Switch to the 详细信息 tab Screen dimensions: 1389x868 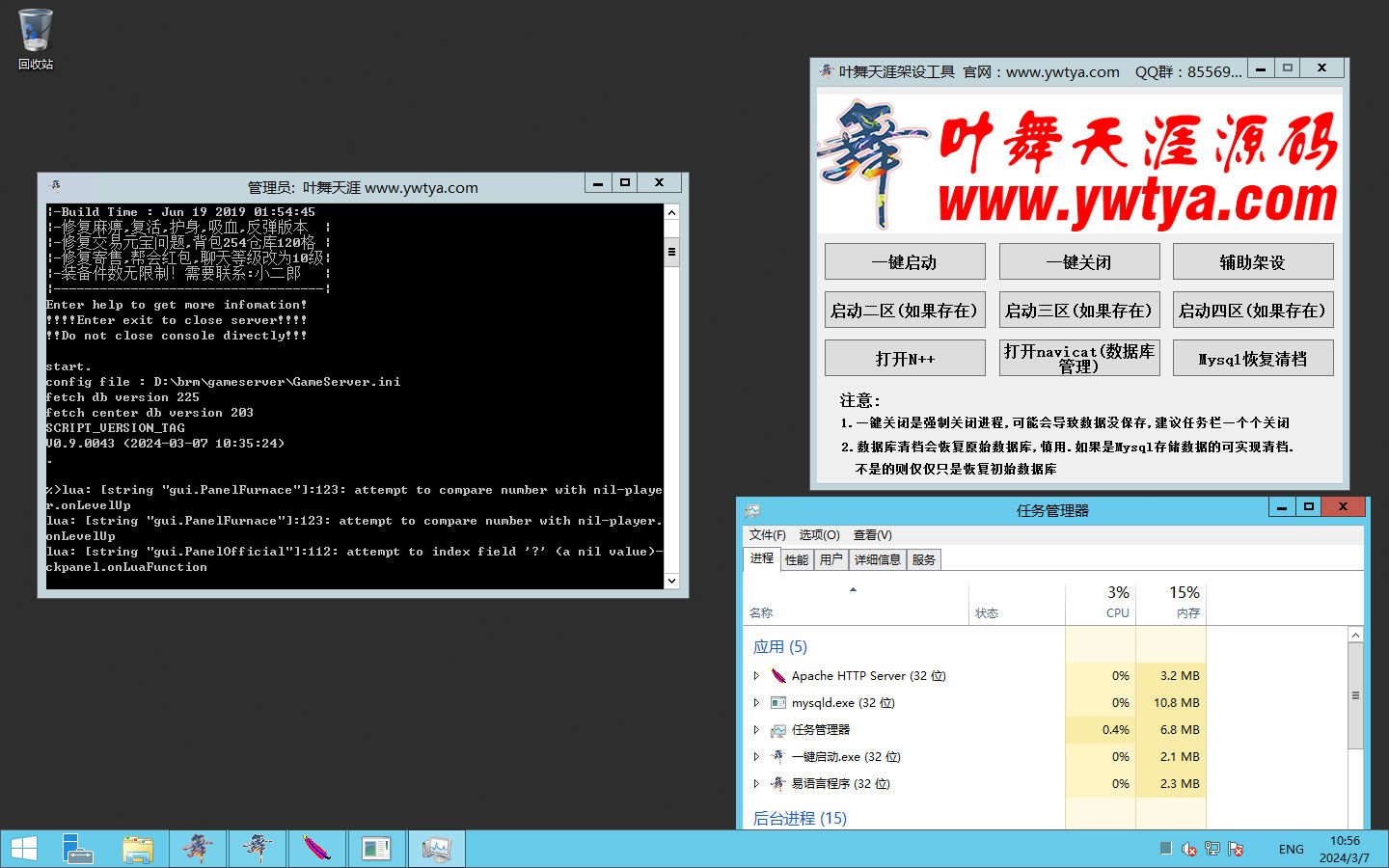877,559
